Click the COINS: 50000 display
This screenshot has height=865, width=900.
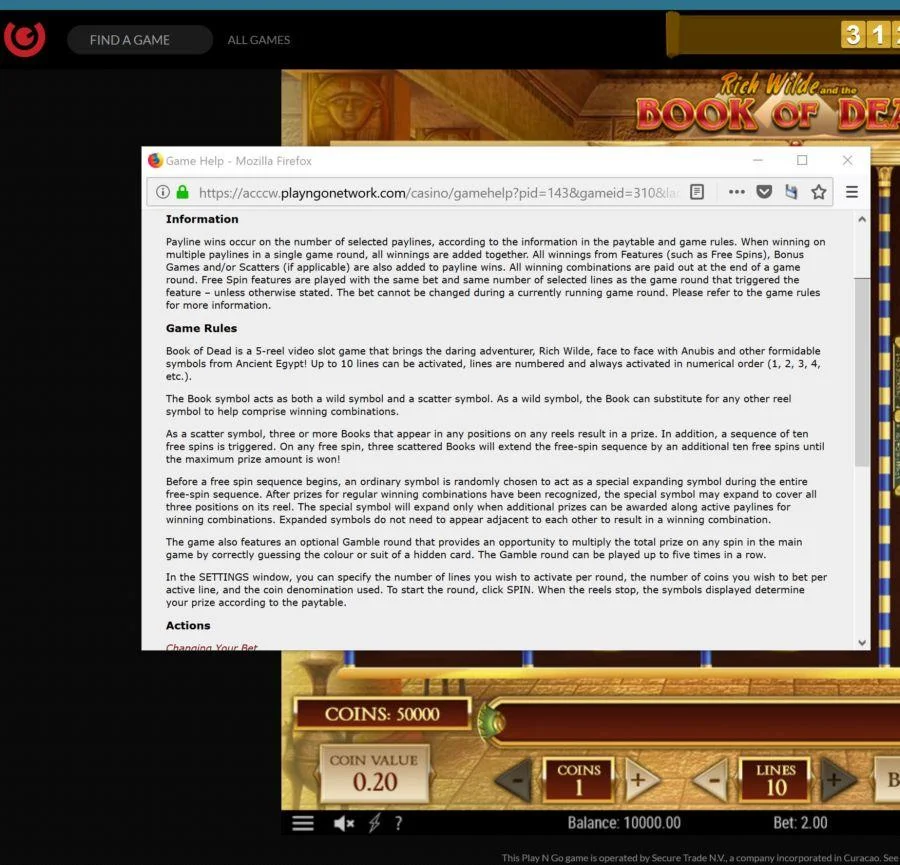(382, 713)
